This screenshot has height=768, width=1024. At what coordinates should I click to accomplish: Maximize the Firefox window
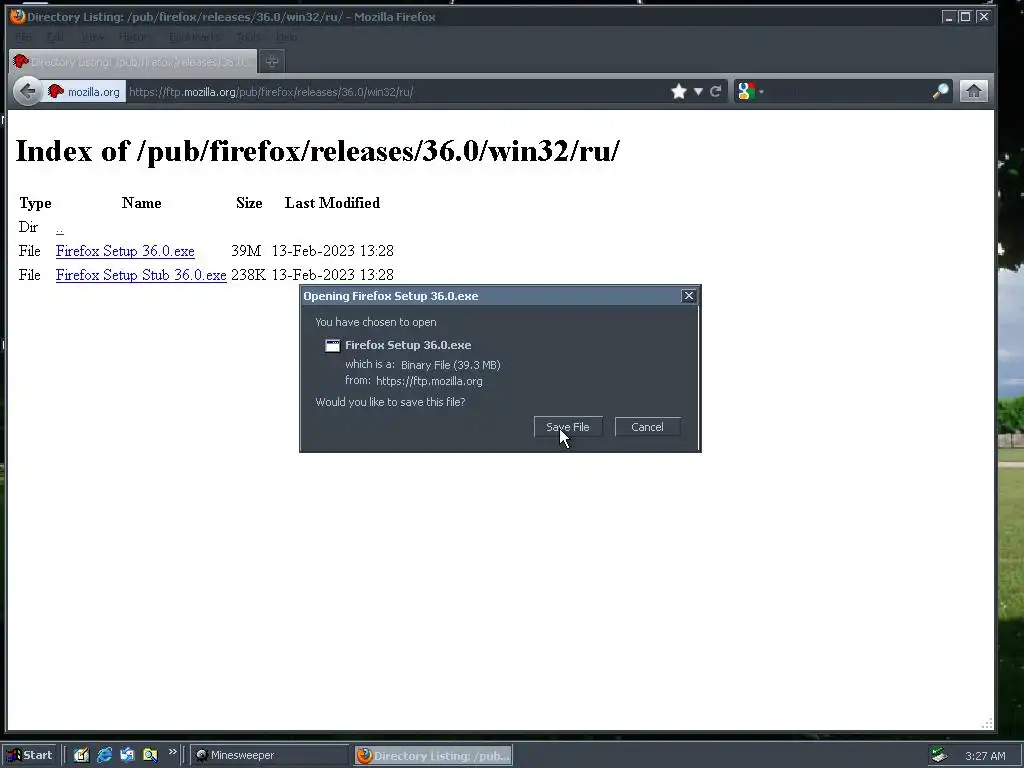click(x=965, y=17)
